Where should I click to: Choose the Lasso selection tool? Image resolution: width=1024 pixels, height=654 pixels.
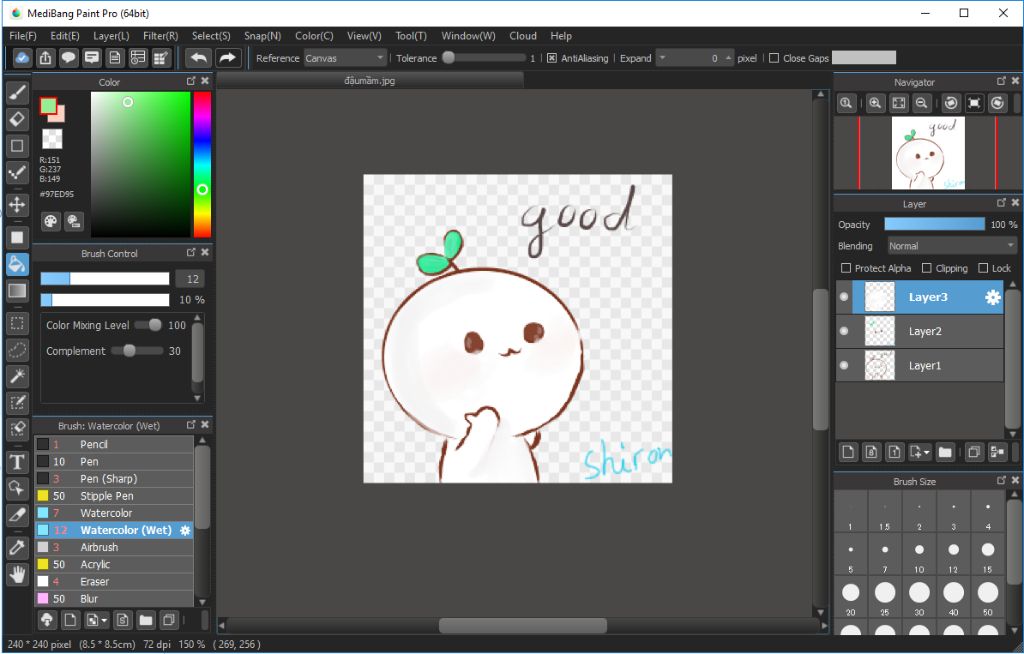coord(18,350)
